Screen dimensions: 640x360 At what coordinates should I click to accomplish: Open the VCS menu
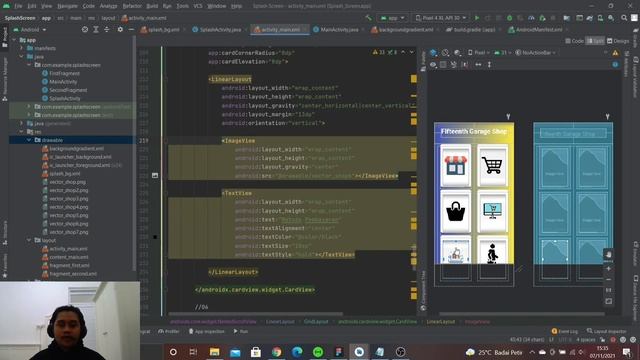point(198,6)
